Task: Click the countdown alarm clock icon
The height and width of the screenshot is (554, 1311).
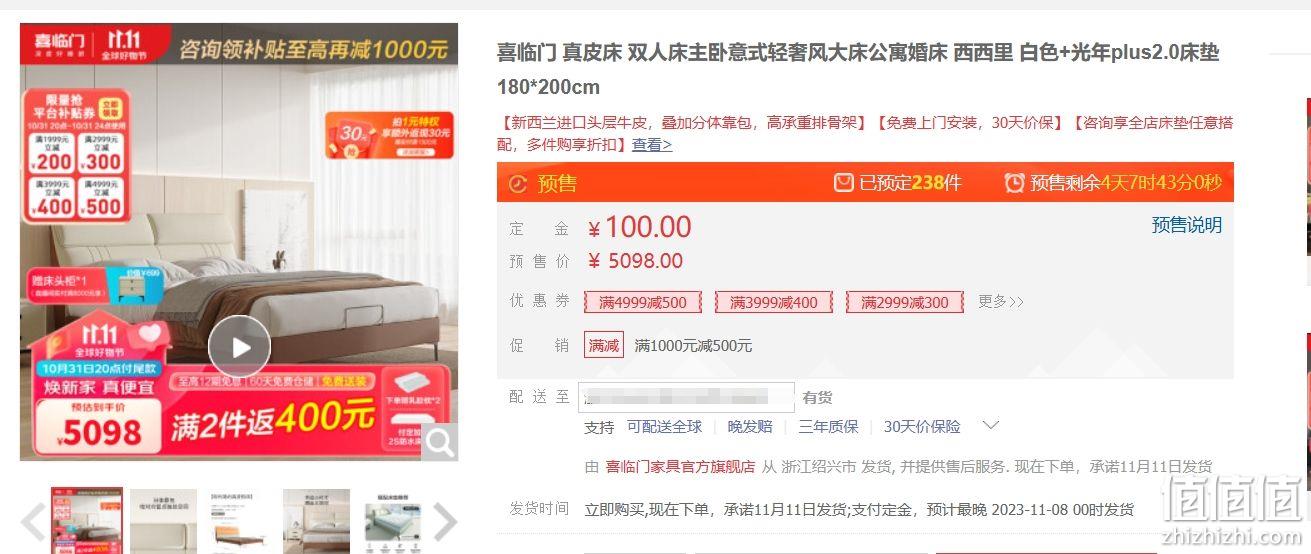Action: (1014, 183)
